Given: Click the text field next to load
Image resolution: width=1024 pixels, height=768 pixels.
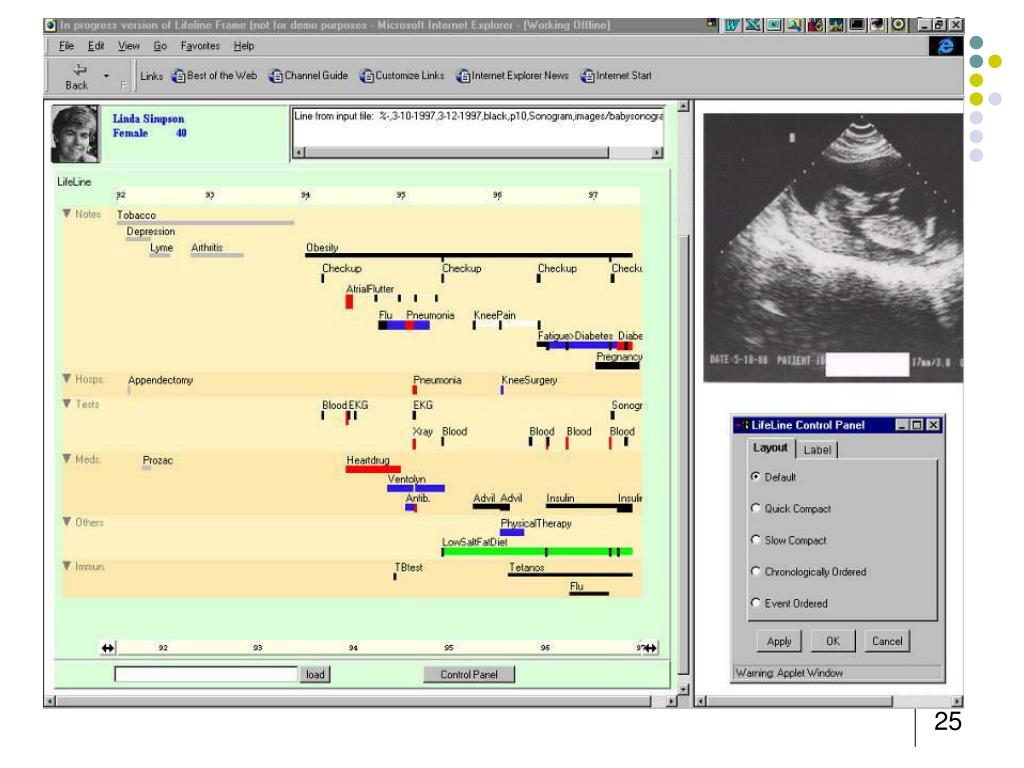Looking at the screenshot, I should [x=206, y=675].
